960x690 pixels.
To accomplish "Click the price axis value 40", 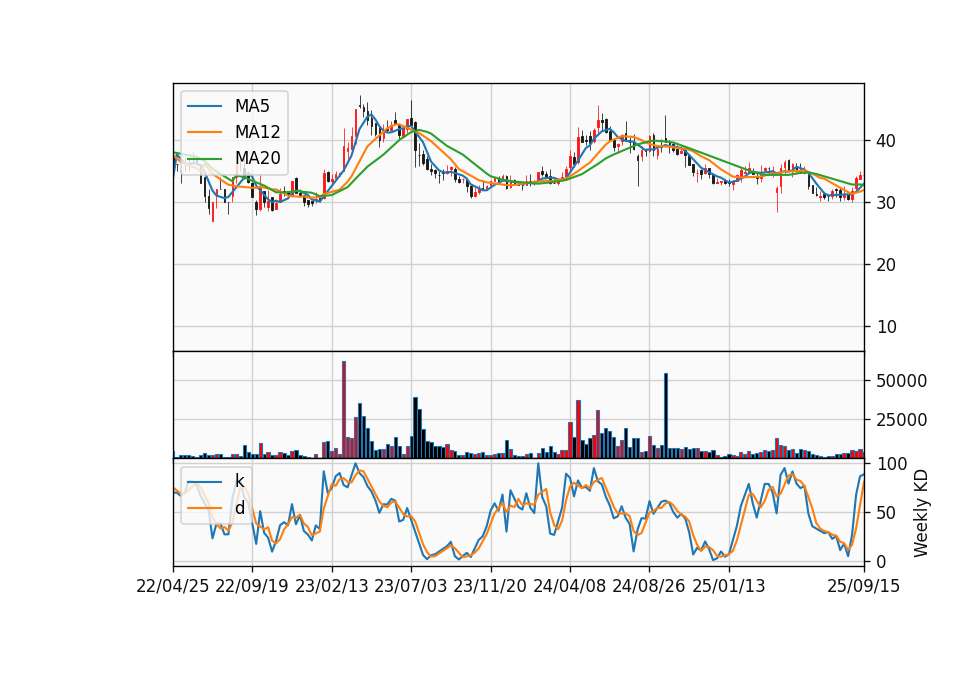I will (886, 141).
